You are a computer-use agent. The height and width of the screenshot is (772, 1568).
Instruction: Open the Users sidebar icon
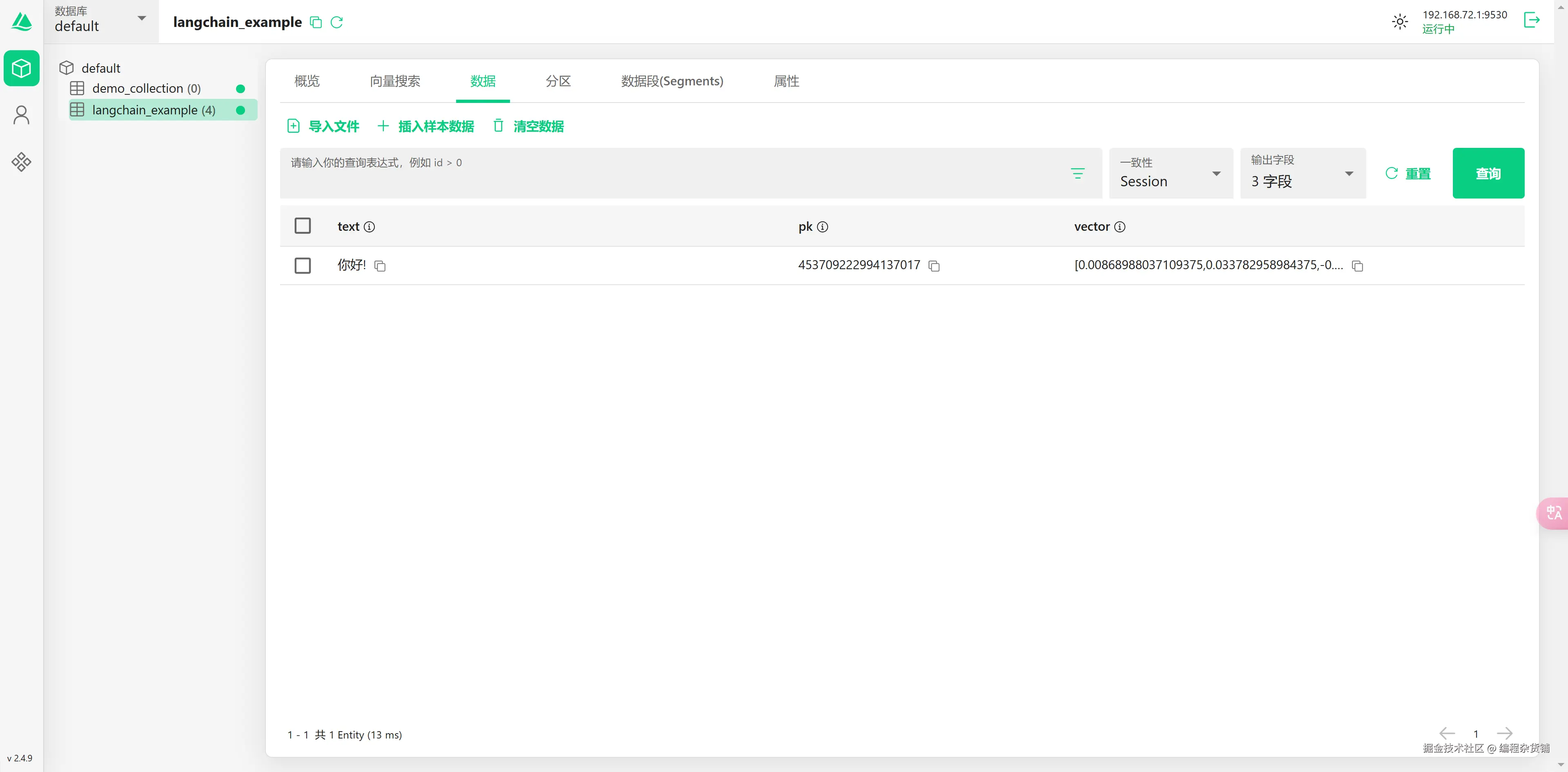tap(21, 115)
